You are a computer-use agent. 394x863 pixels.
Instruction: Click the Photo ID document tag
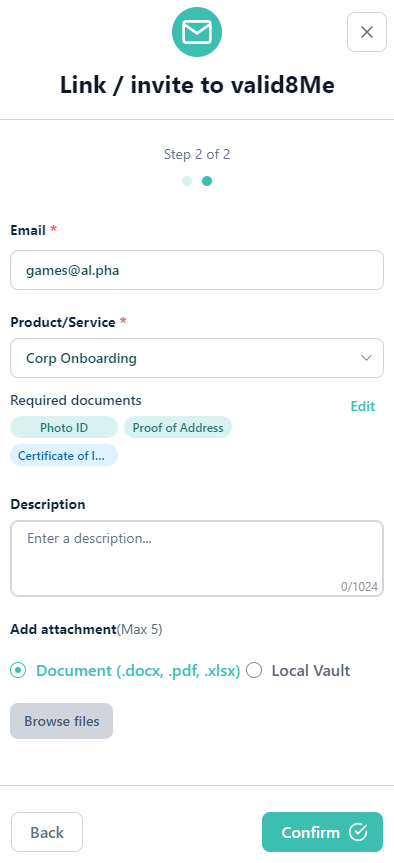click(64, 428)
